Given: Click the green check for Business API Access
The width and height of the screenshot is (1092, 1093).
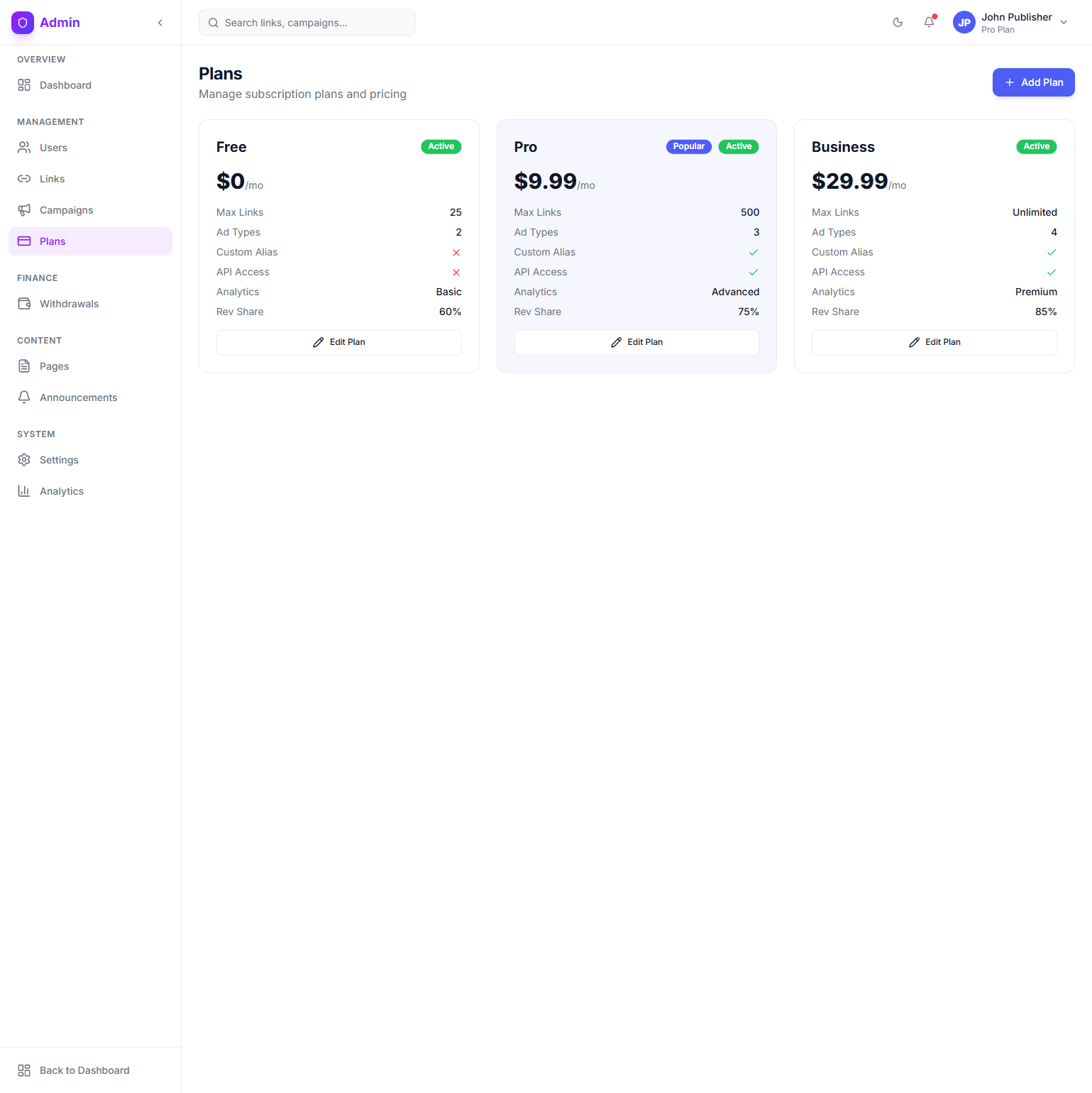Looking at the screenshot, I should click(1052, 273).
